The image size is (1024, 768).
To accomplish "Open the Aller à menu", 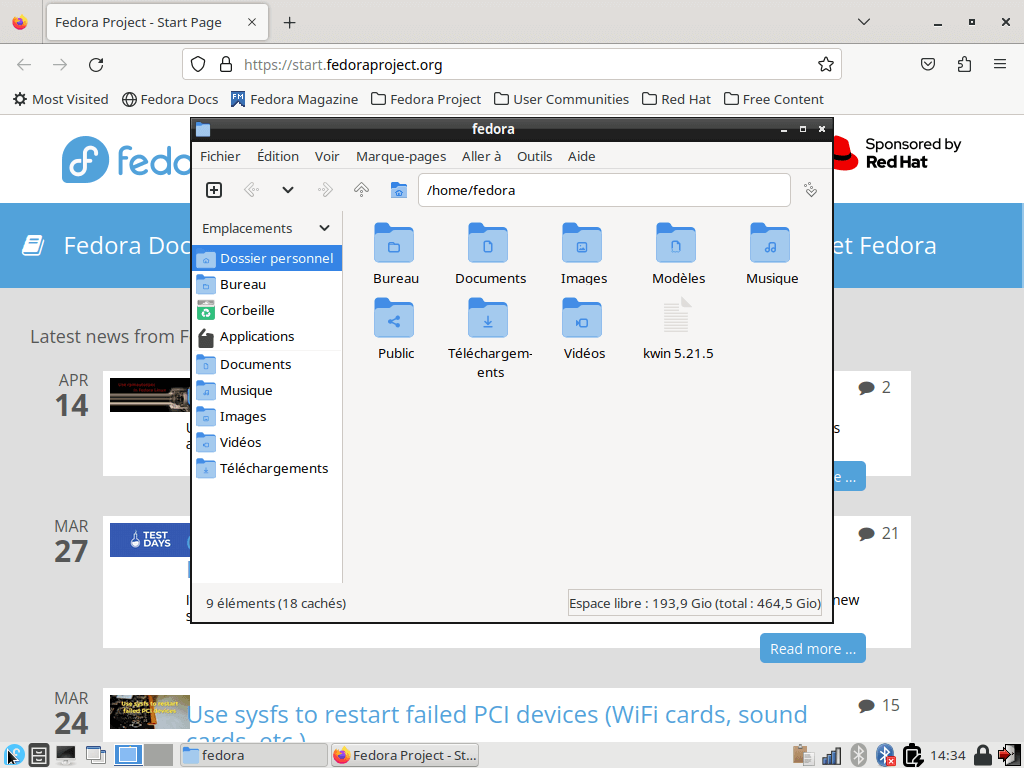I will coord(481,156).
